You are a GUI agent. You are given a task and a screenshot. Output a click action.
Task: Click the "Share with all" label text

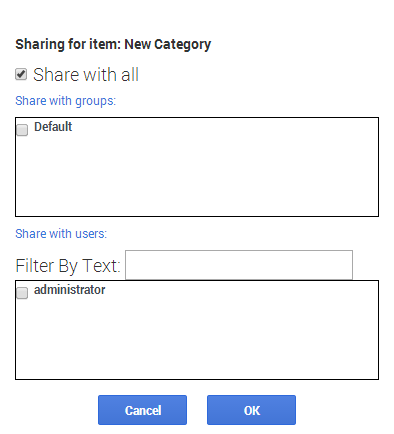[86, 74]
